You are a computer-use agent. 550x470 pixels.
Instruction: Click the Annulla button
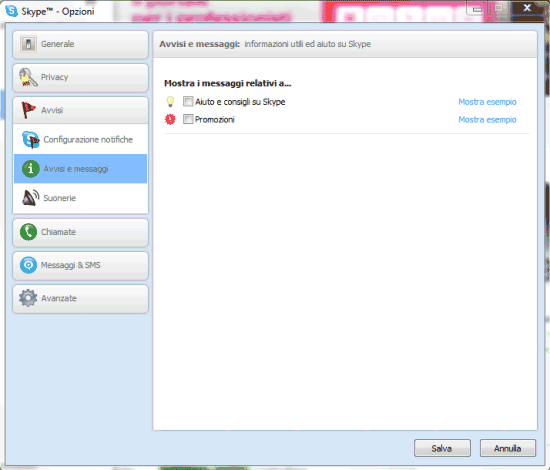pyautogui.click(x=508, y=448)
